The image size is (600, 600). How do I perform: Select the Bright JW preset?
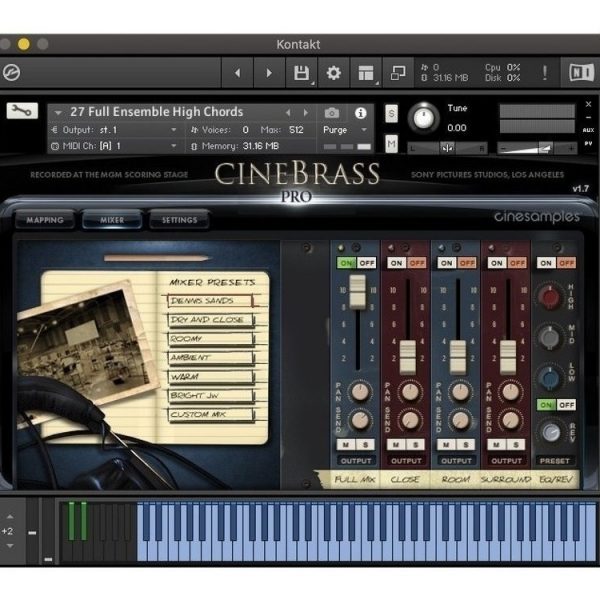coord(210,396)
